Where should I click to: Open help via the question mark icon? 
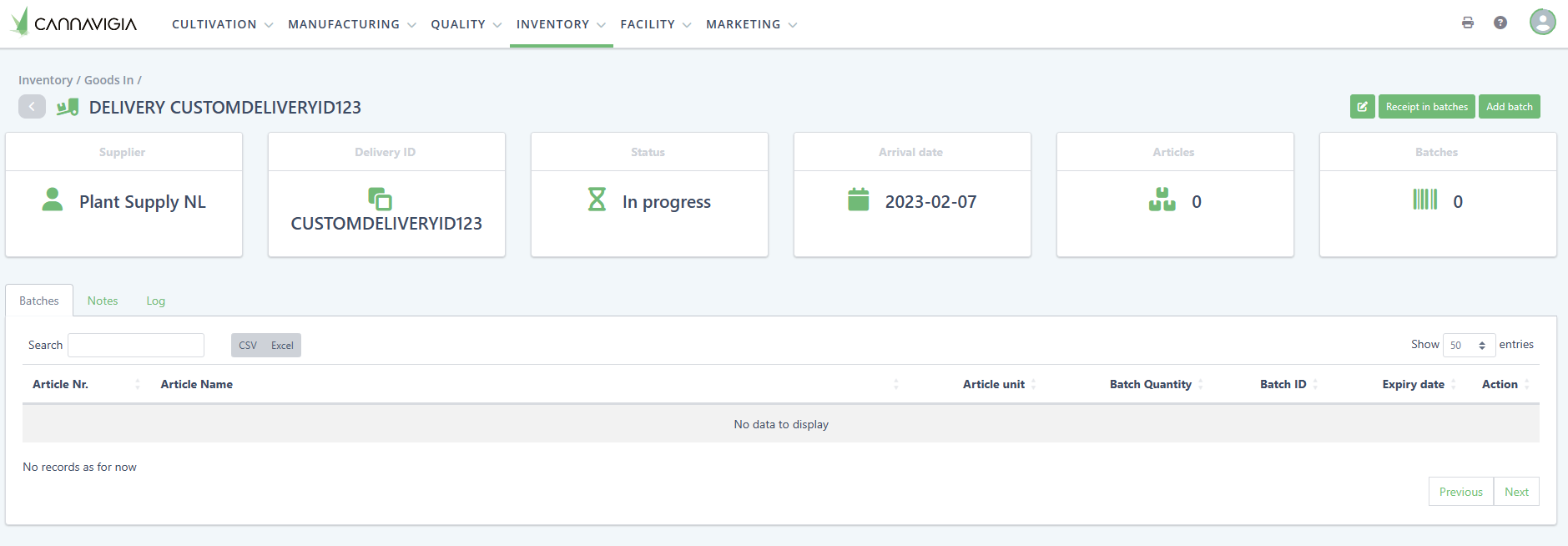1500,23
